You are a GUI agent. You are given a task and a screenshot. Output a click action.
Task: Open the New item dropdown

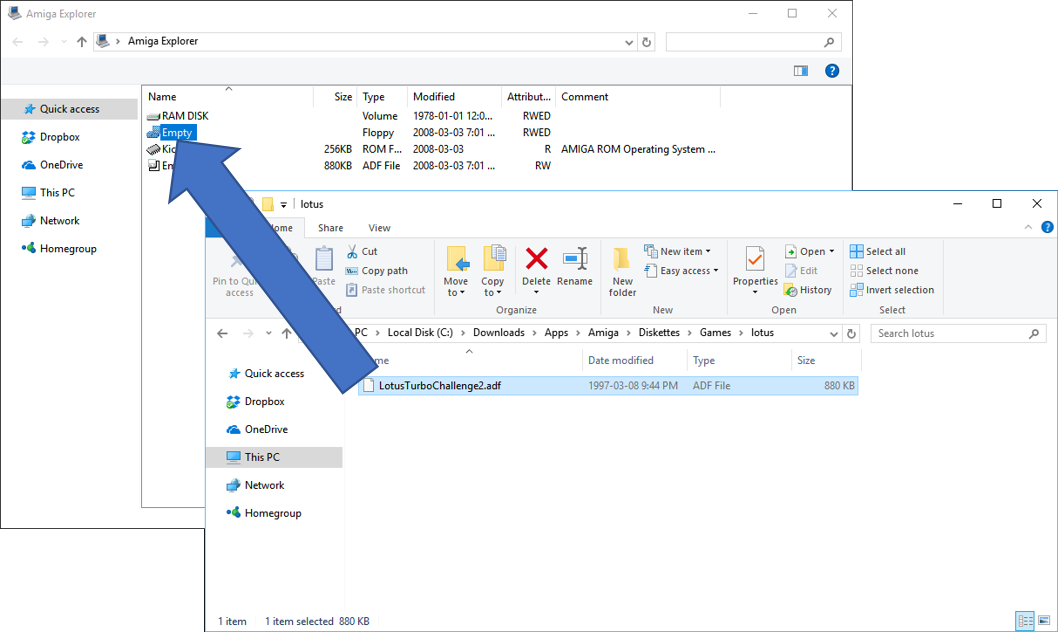click(x=677, y=251)
